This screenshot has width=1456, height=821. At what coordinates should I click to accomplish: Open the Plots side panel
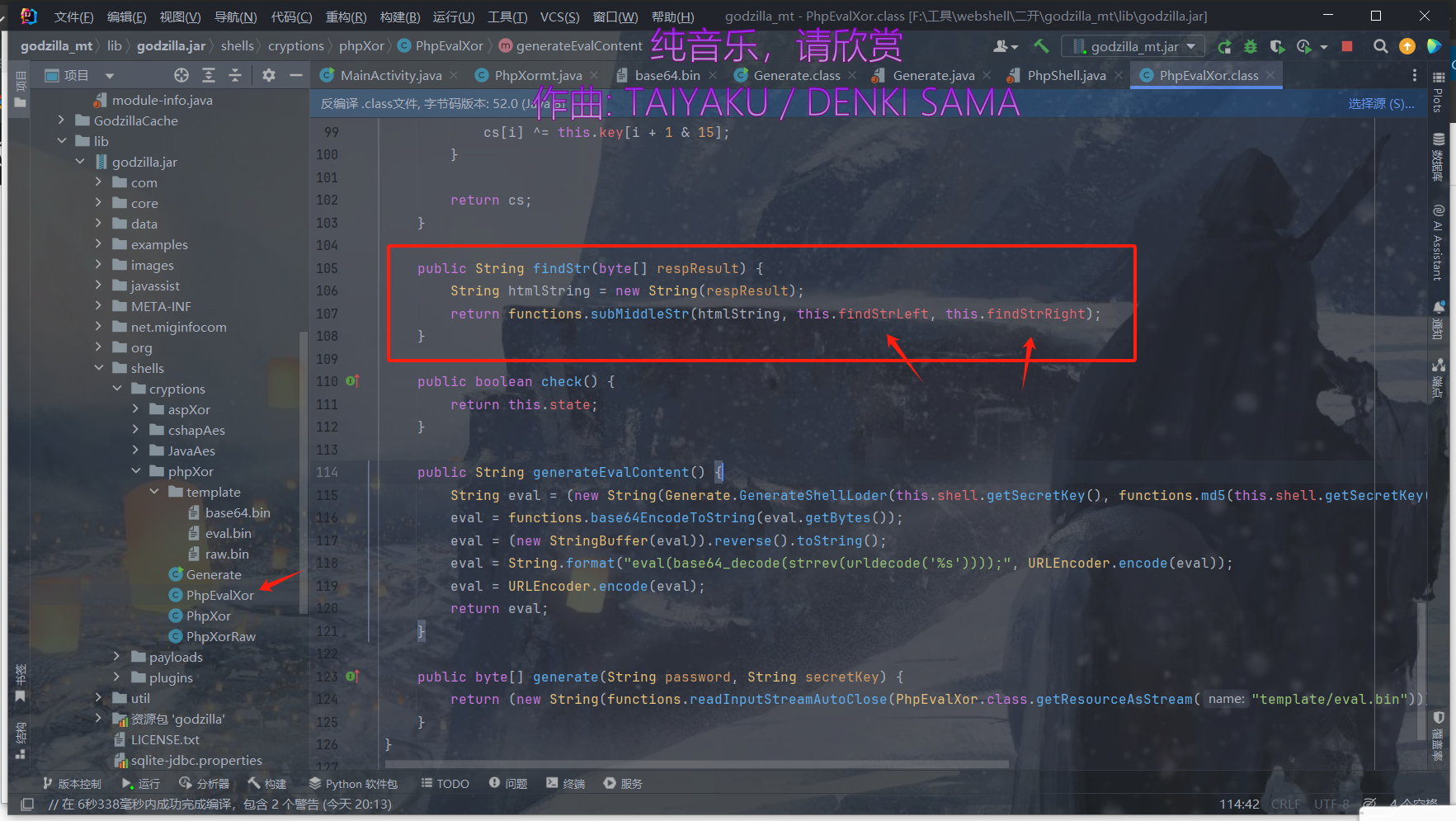1438,92
